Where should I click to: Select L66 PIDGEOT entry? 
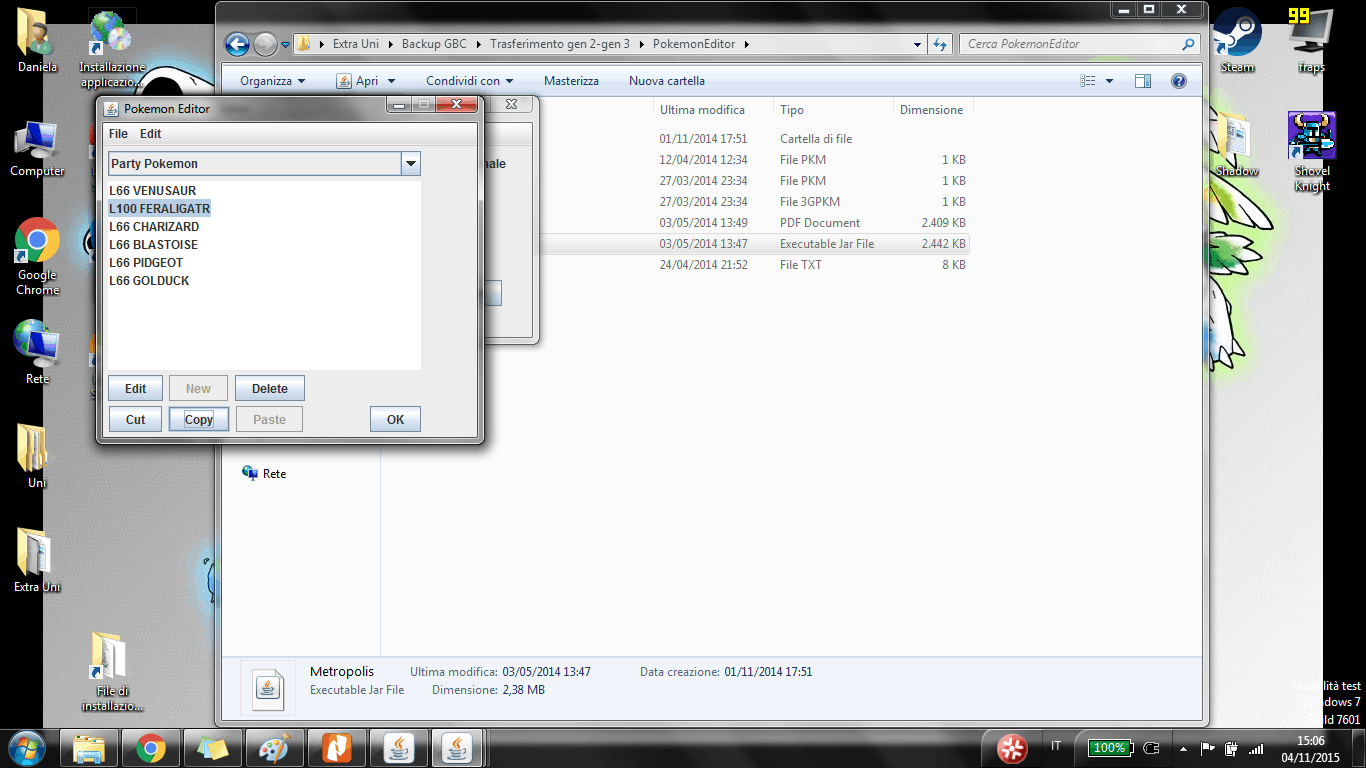click(146, 262)
